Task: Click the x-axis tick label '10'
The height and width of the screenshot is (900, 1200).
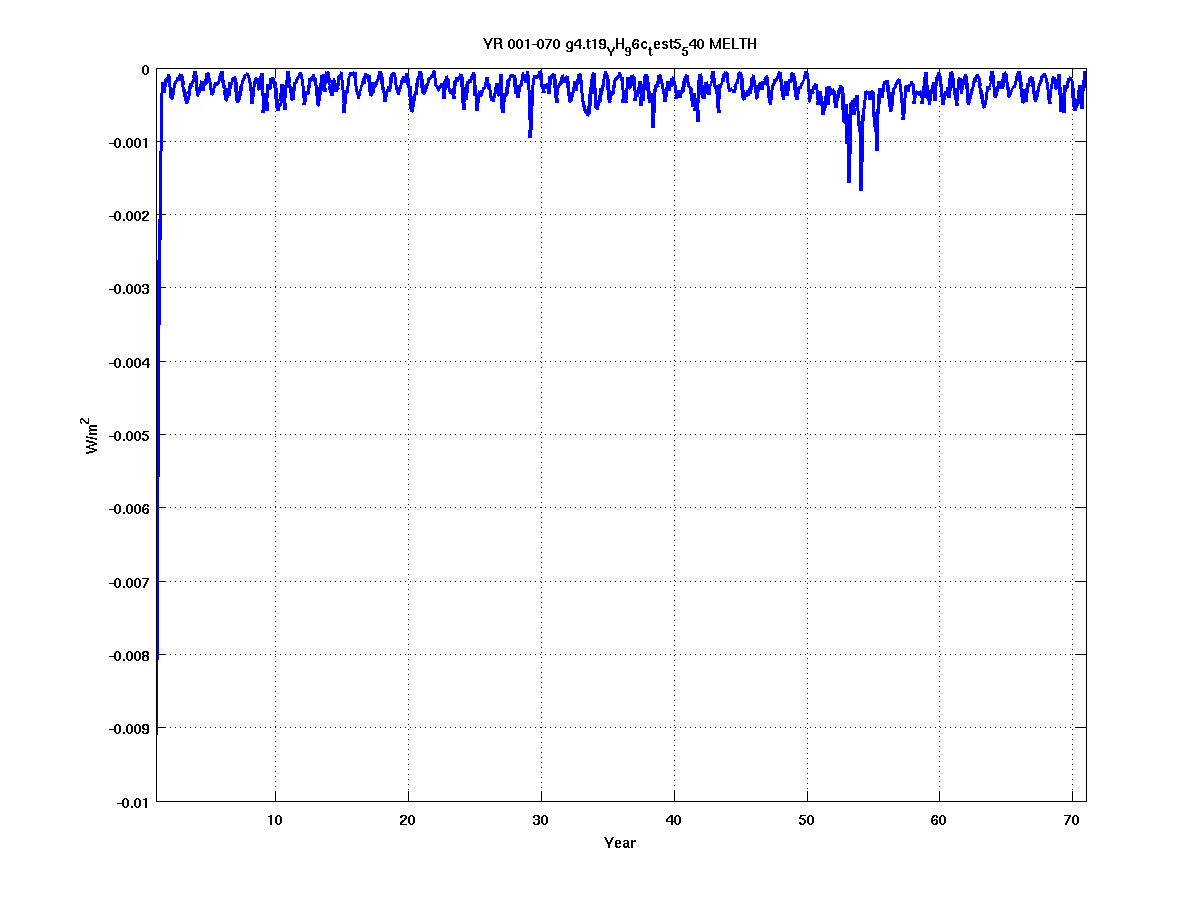Action: [274, 820]
